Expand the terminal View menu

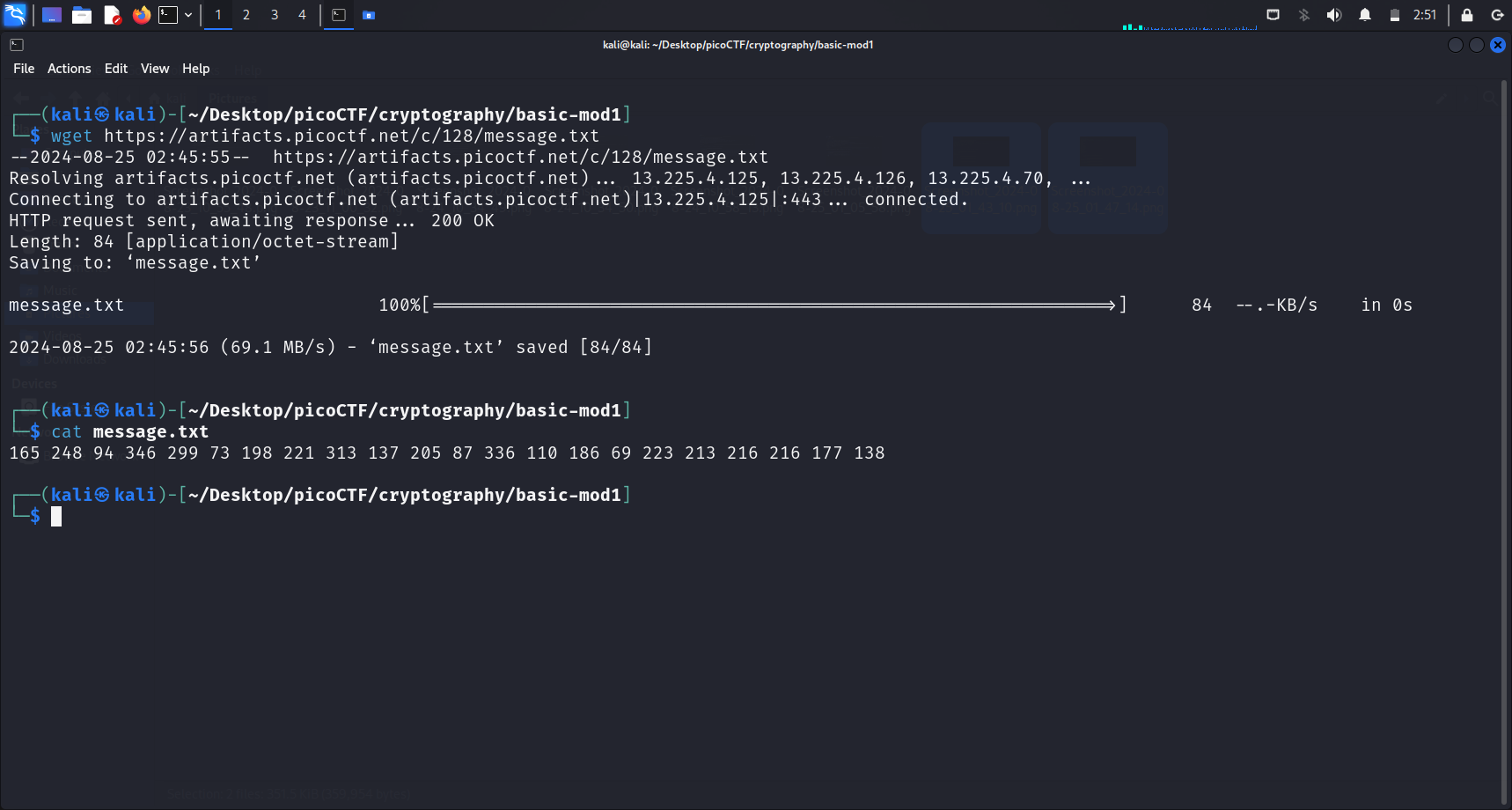[x=155, y=69]
